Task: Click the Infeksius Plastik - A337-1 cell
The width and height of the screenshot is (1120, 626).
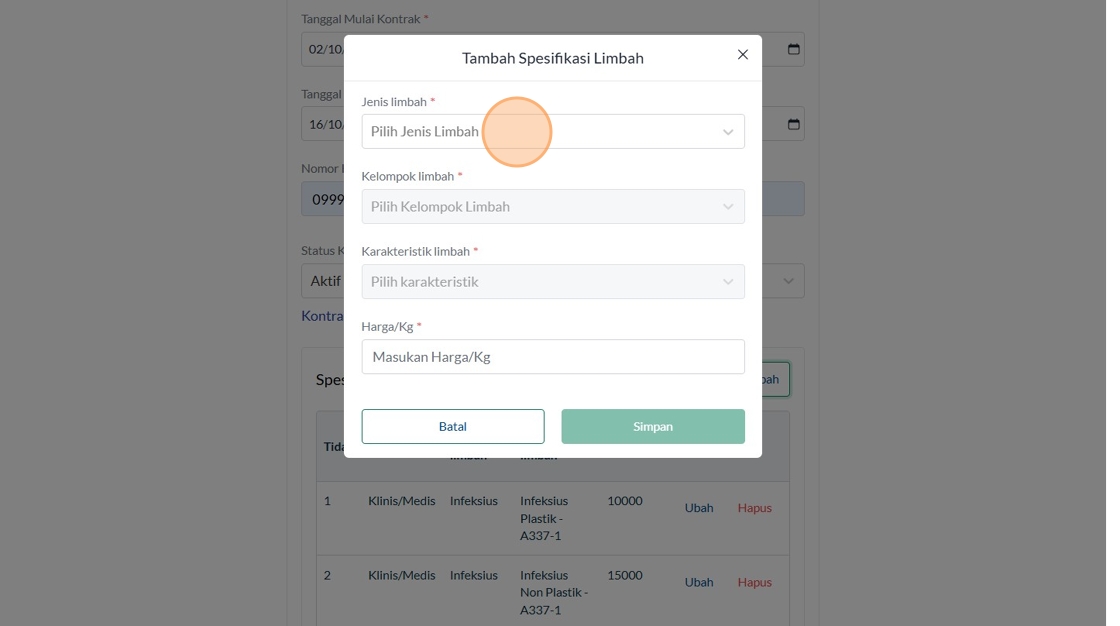Action: [x=545, y=518]
